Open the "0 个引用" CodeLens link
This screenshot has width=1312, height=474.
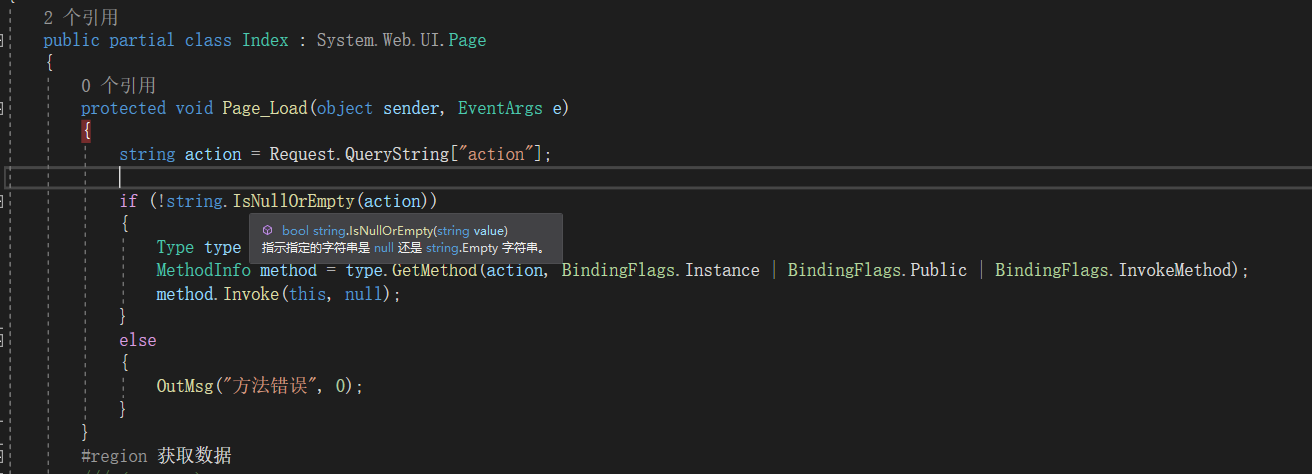click(x=118, y=86)
